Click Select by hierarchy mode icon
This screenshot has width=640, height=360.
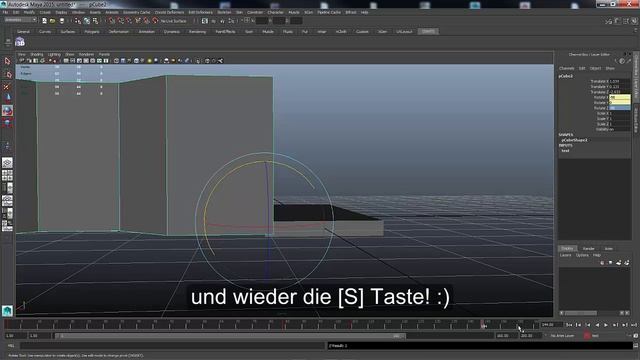[x=78, y=21]
